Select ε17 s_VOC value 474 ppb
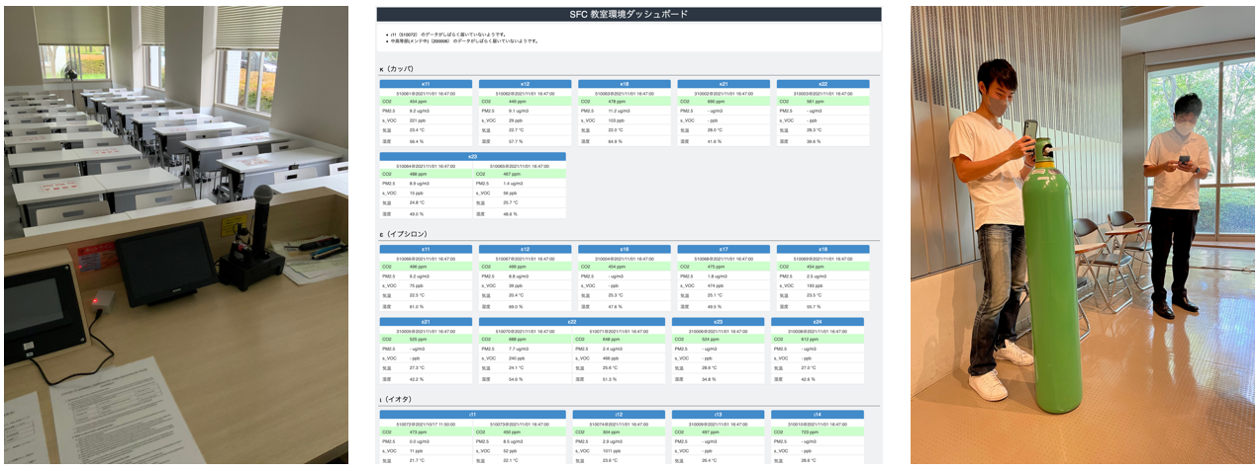The width and height of the screenshot is (1260, 470). coord(717,286)
